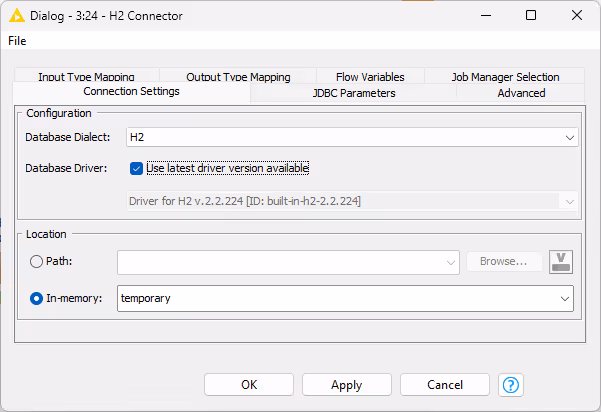The image size is (601, 412).
Task: Expand the Database Dialect dropdown
Action: [x=569, y=137]
